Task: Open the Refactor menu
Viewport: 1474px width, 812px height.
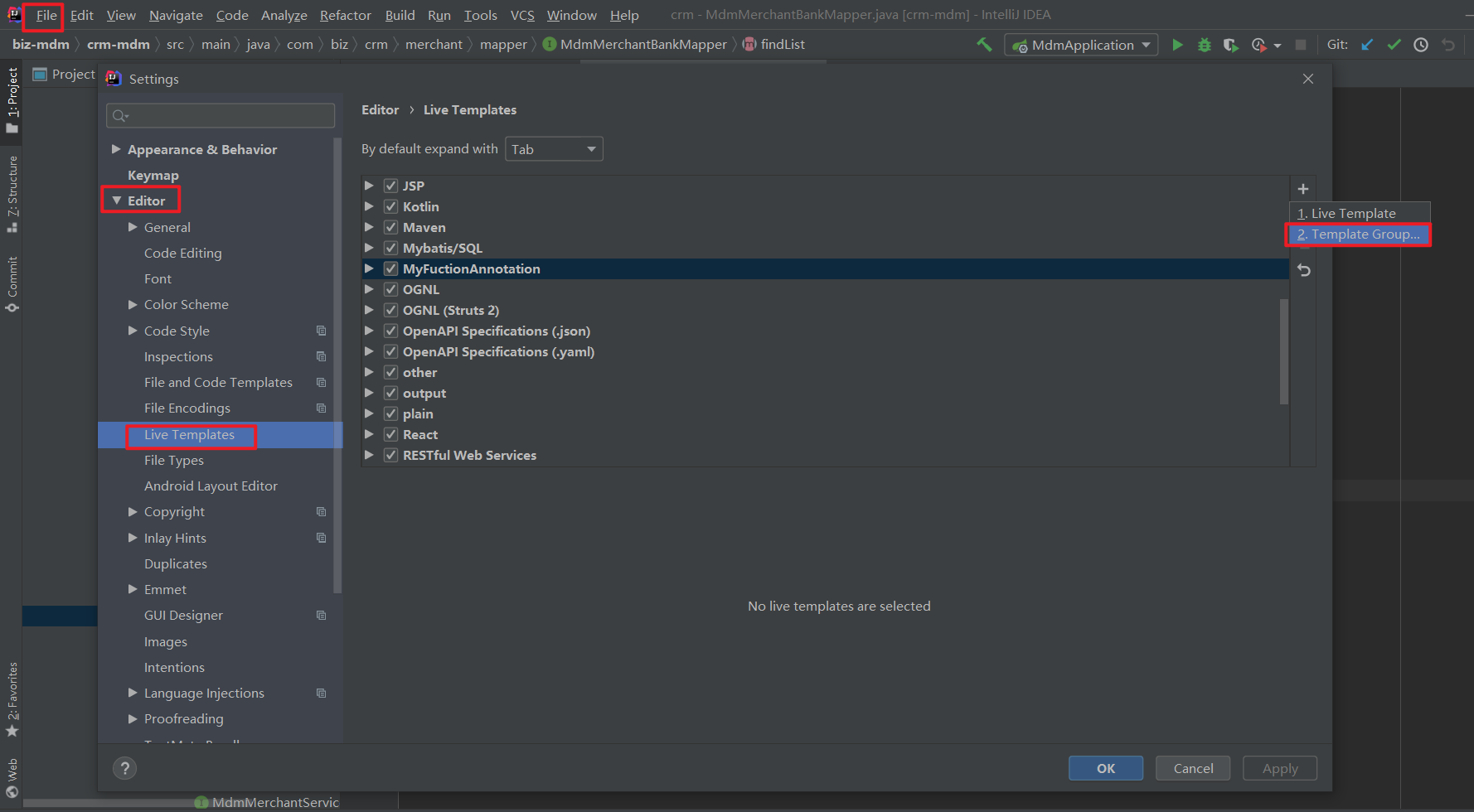Action: pyautogui.click(x=345, y=15)
